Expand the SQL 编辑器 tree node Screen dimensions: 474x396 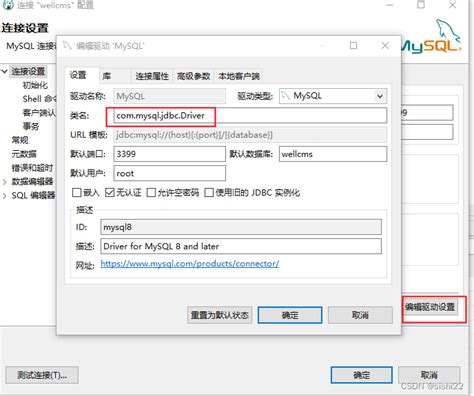click(x=5, y=196)
